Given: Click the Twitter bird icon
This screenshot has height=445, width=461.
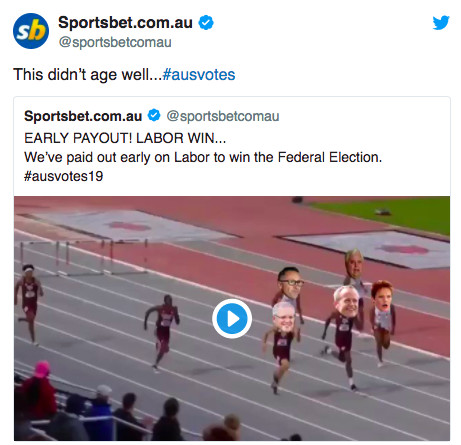Looking at the screenshot, I should point(441,23).
